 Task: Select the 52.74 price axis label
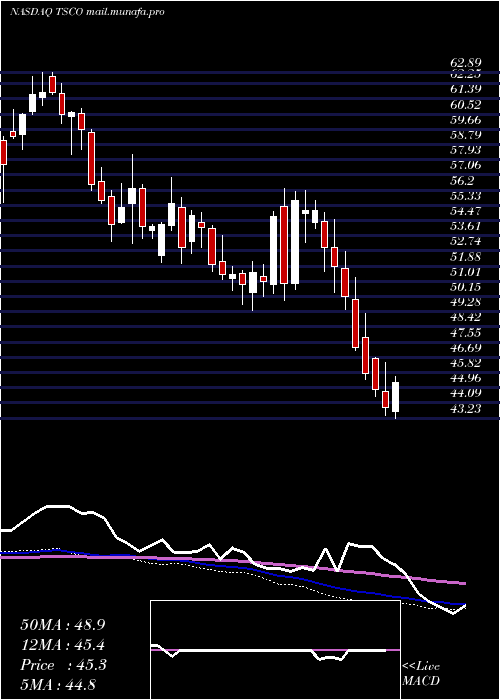pos(466,241)
